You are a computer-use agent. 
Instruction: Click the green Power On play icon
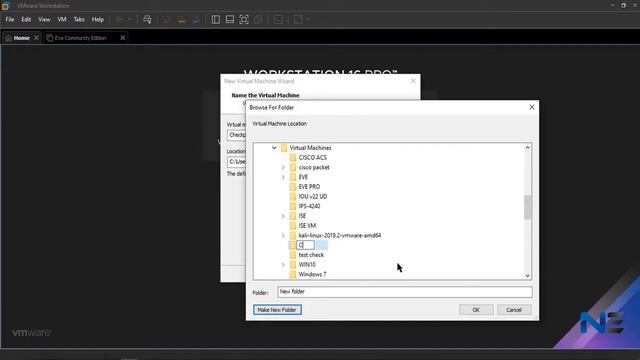[119, 20]
